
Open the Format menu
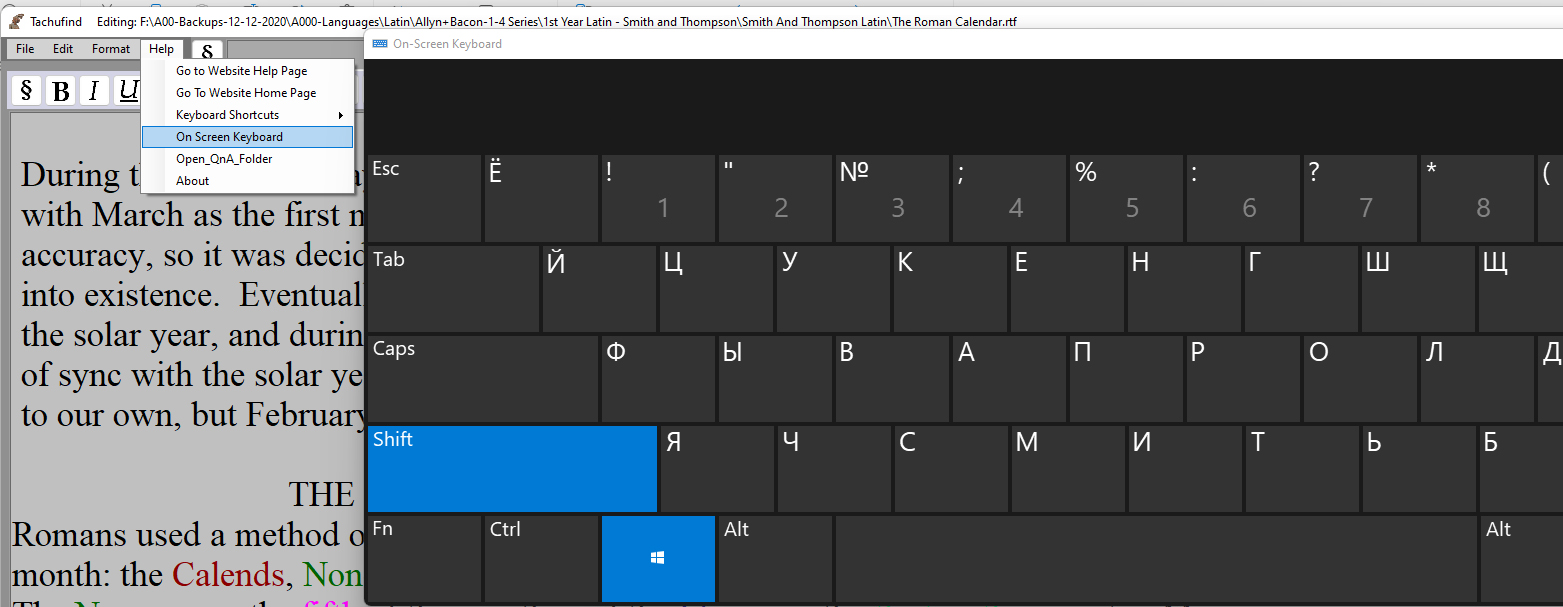coord(110,48)
